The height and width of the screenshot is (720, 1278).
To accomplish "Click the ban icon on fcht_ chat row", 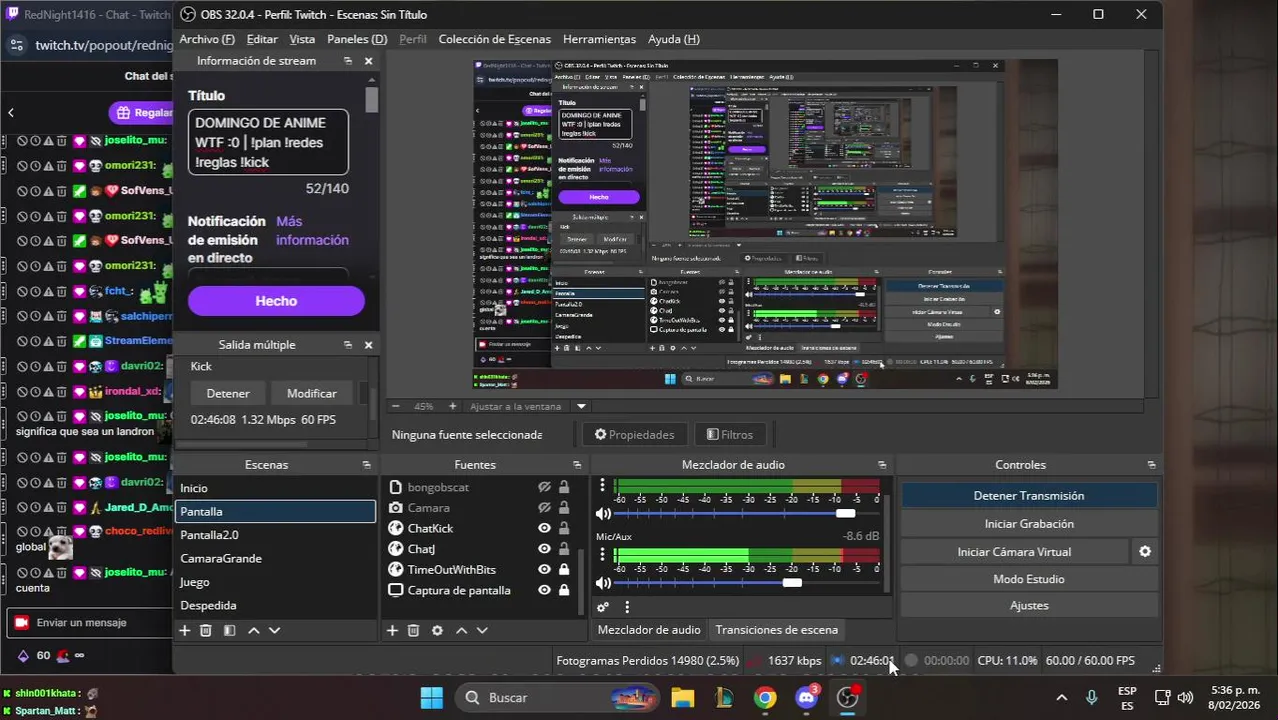I will coord(22,291).
